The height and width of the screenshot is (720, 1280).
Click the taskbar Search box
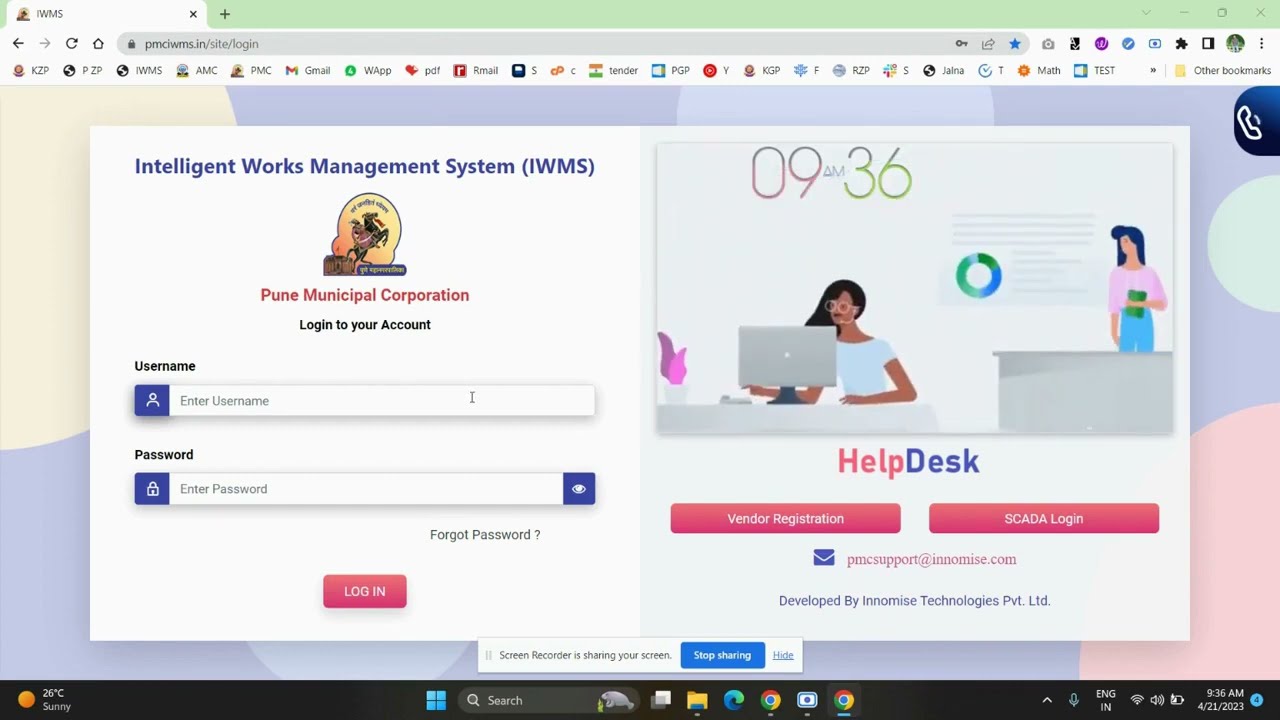[548, 700]
